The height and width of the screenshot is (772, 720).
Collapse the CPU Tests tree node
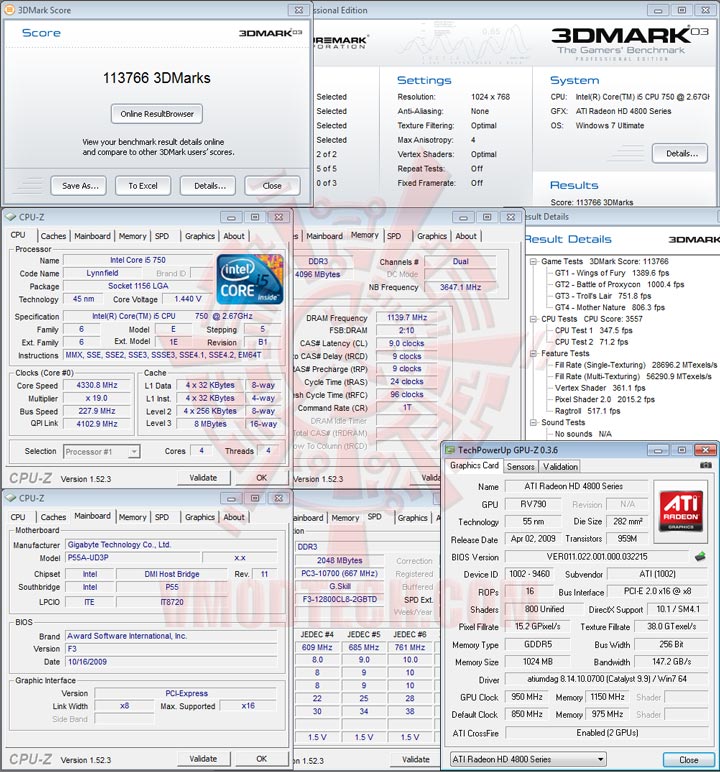tap(534, 319)
